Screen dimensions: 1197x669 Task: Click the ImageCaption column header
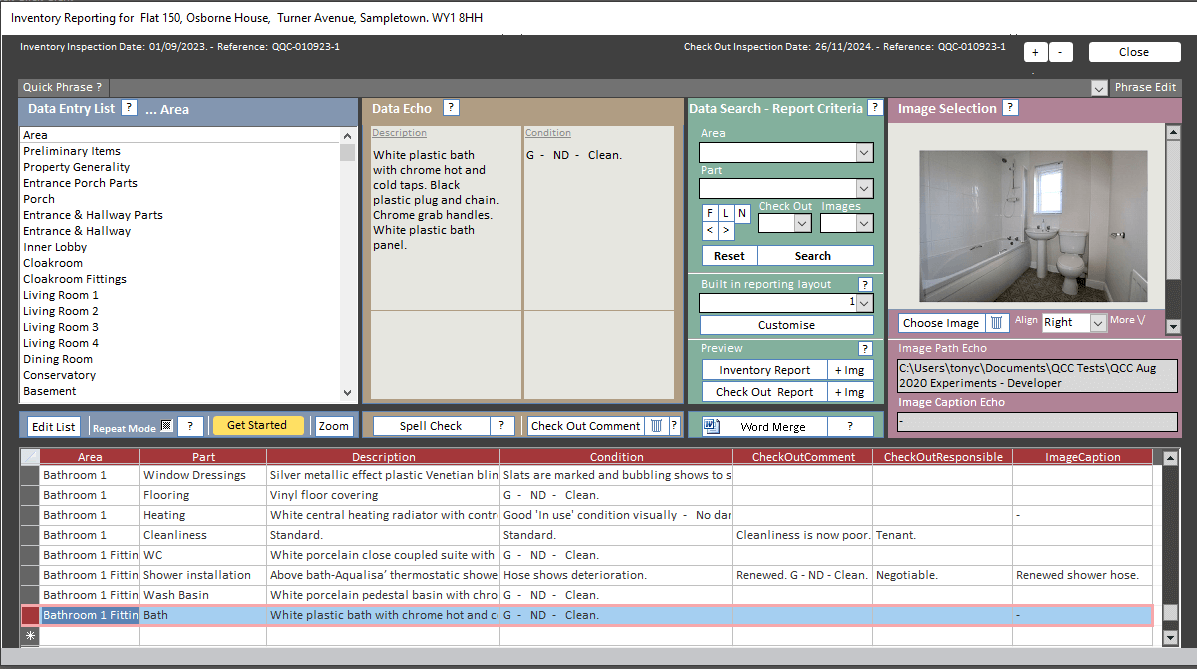click(1082, 457)
